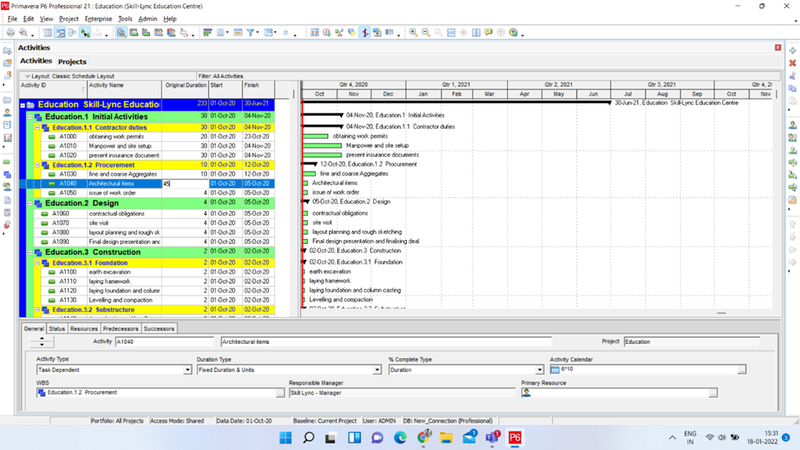Collapse Education.1.1 Contractor duties band

[37, 128]
